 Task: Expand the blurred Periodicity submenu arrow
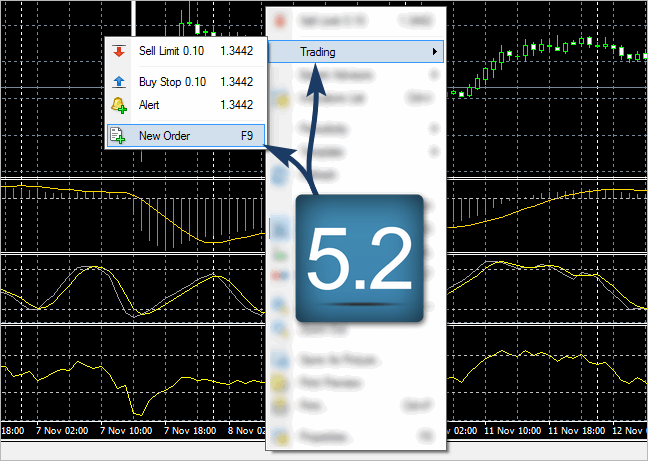coord(434,129)
